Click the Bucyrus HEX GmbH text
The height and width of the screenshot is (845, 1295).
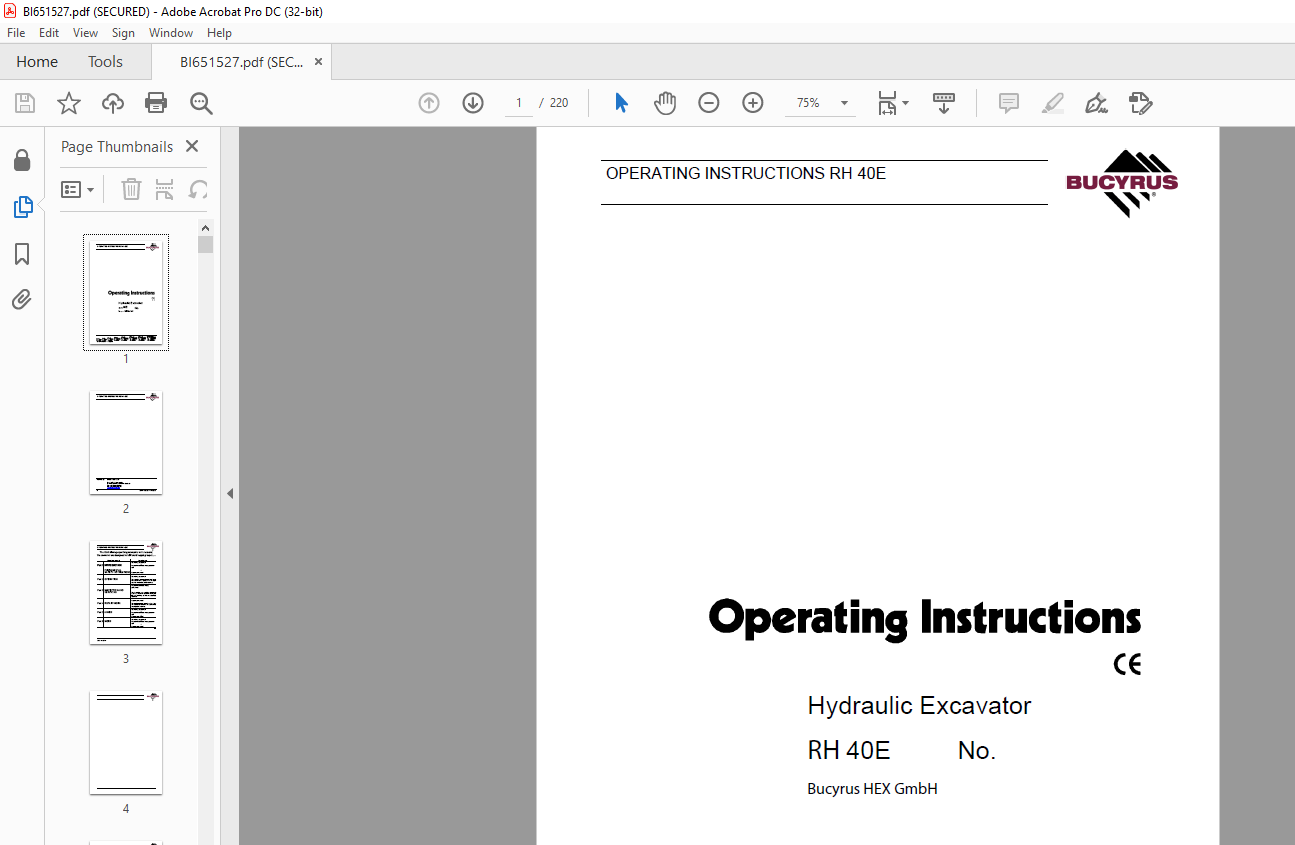point(872,789)
